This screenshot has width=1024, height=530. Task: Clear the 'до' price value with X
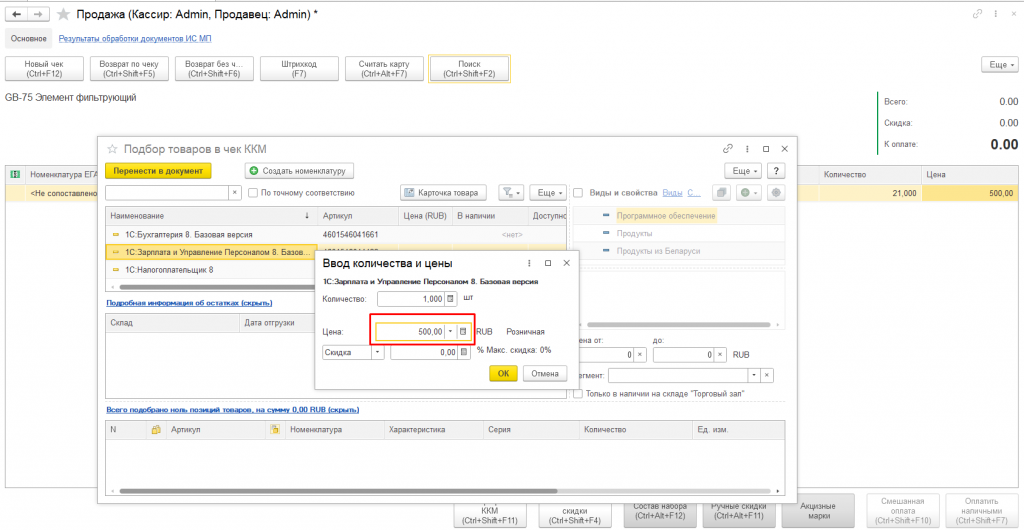[720, 354]
